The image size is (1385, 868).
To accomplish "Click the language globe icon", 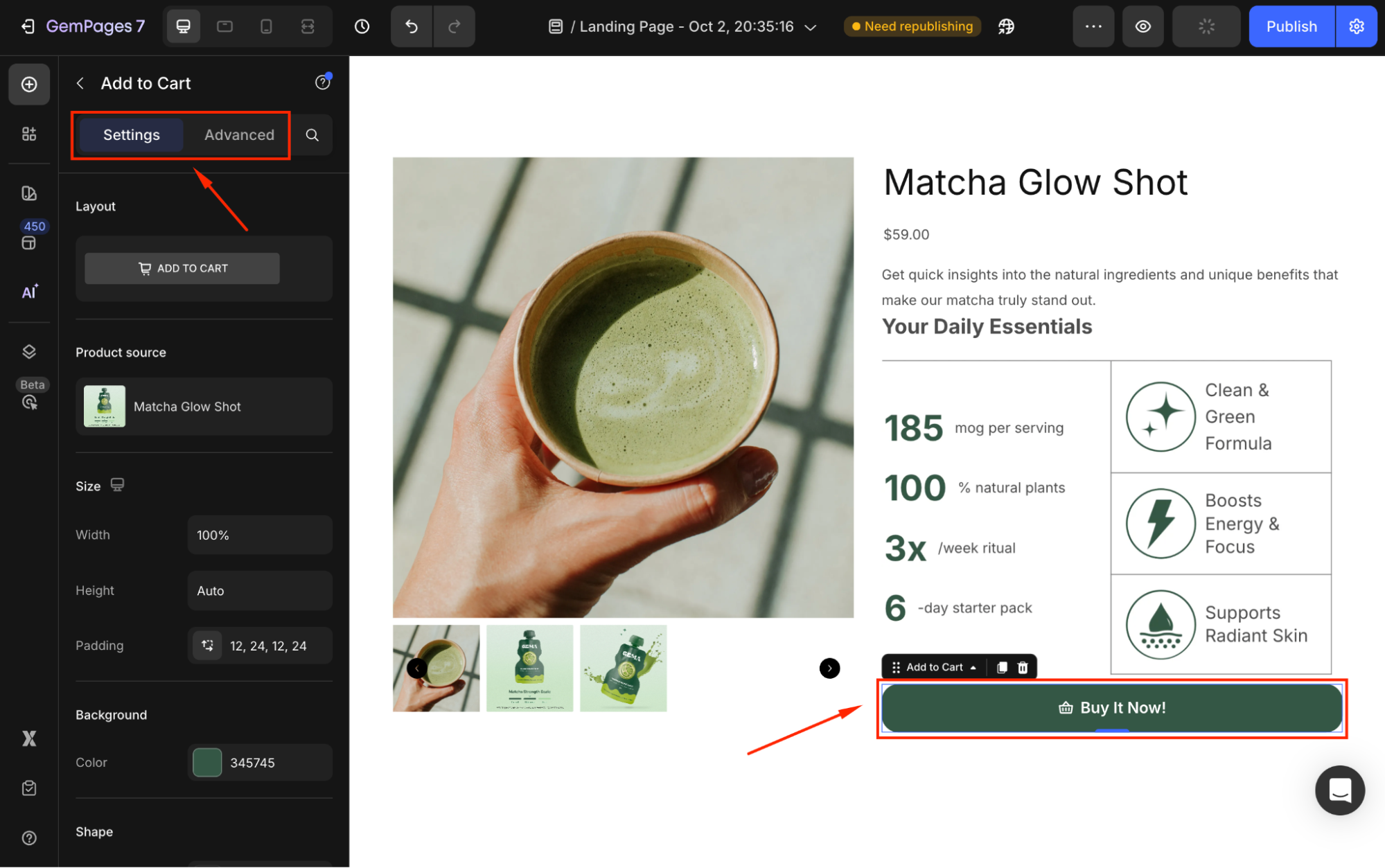I will point(1006,26).
